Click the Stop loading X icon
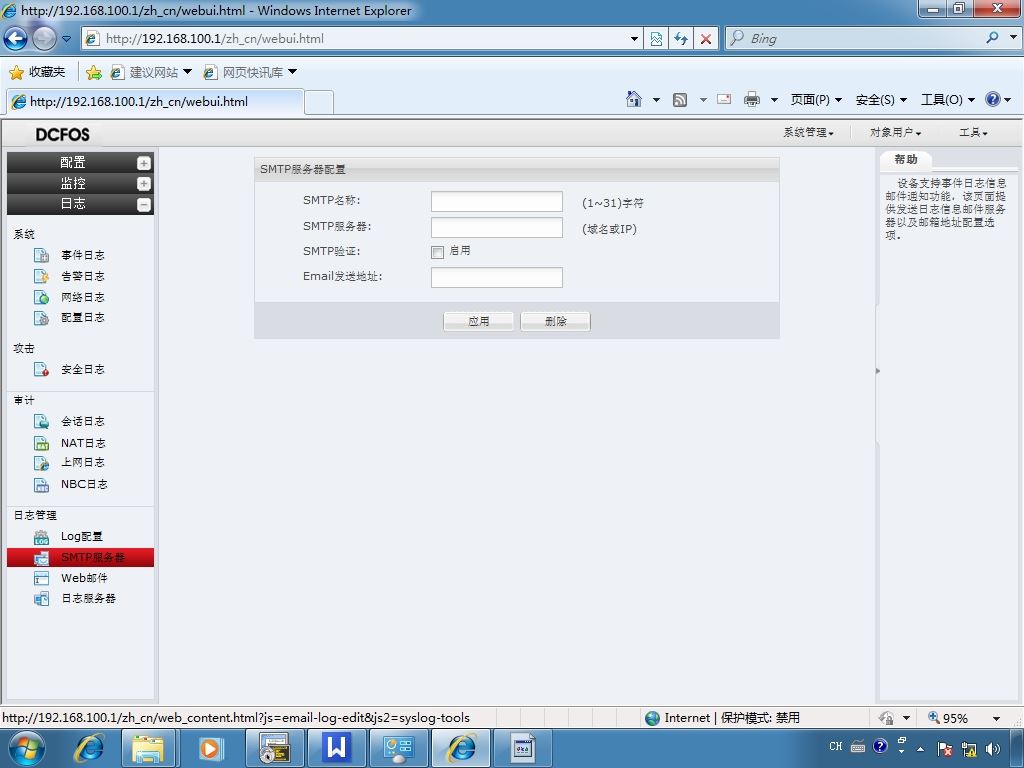 tap(706, 39)
